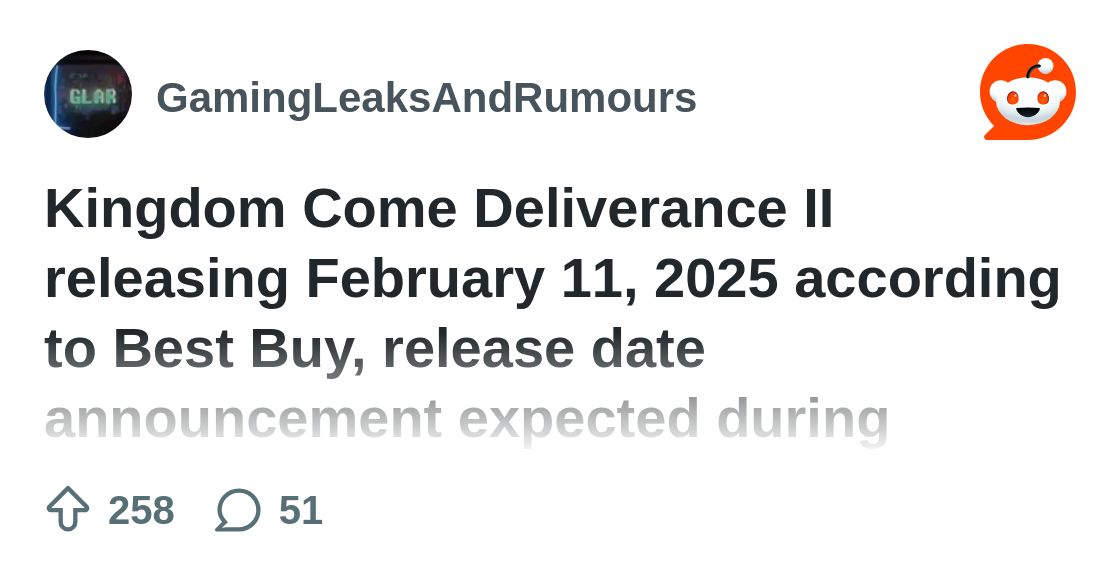The height and width of the screenshot is (584, 1120).
Task: Click the word 'Kingdom' in the title
Action: 166,211
